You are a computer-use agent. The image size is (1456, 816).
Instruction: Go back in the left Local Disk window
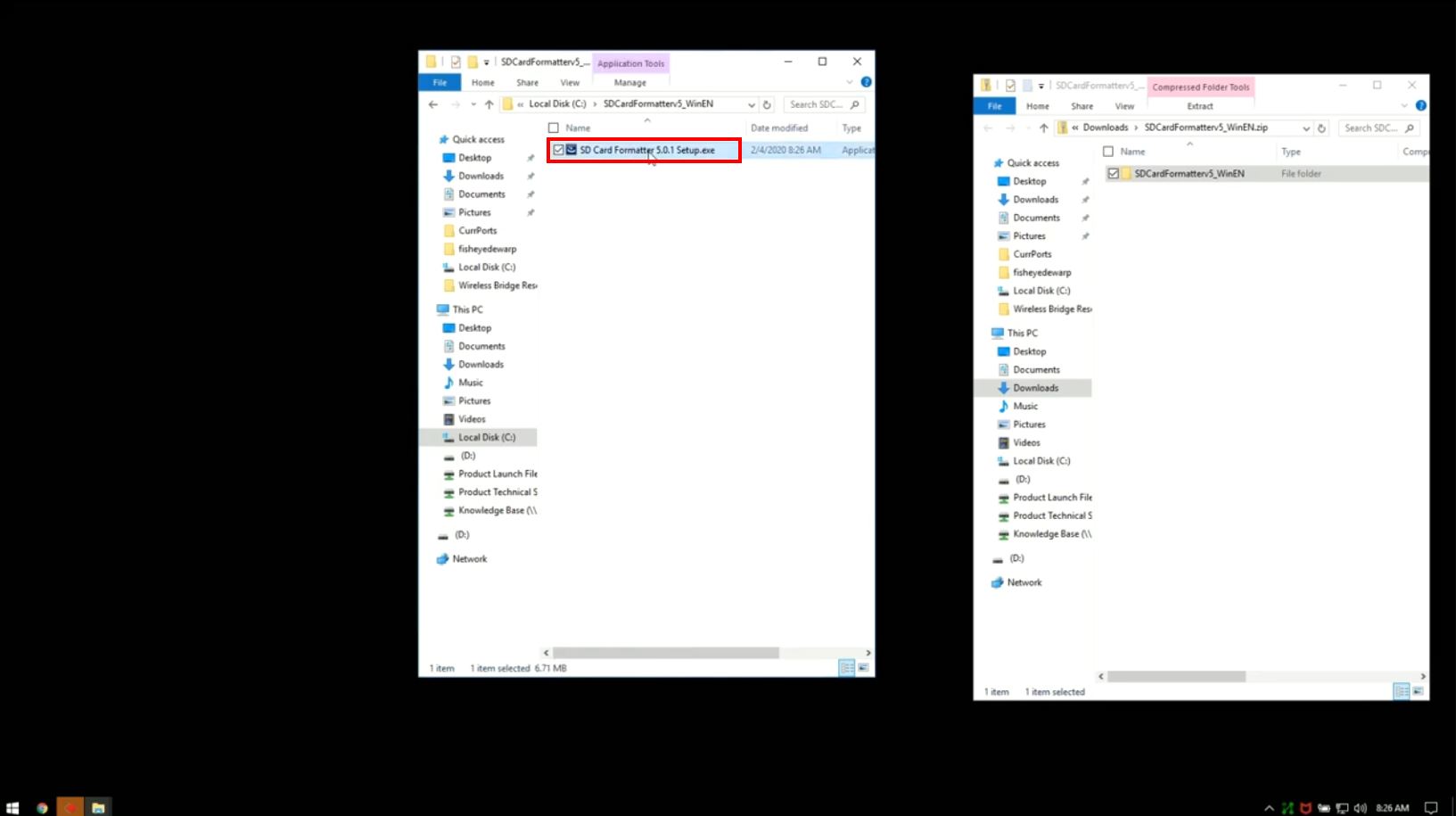pyautogui.click(x=433, y=104)
